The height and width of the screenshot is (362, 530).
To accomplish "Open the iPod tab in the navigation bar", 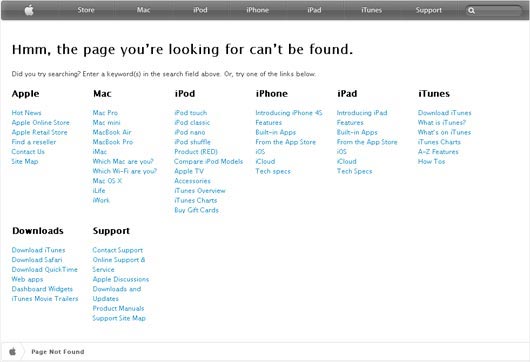I will point(200,10).
